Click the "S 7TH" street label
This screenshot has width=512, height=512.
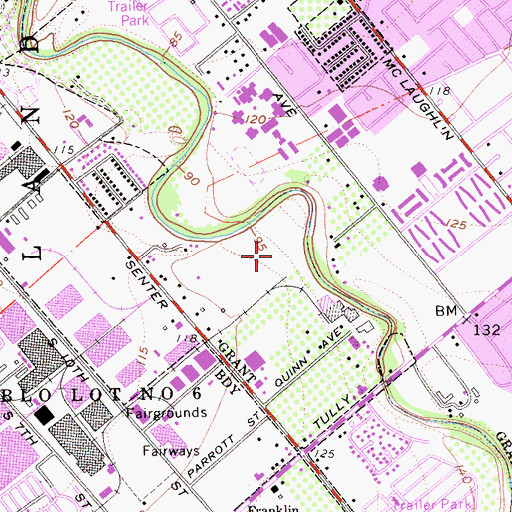[21, 428]
